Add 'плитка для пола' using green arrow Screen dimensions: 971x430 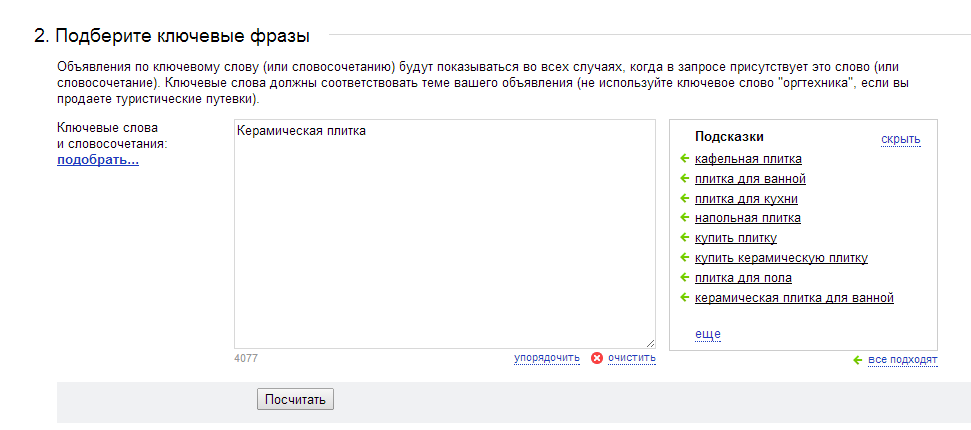684,277
